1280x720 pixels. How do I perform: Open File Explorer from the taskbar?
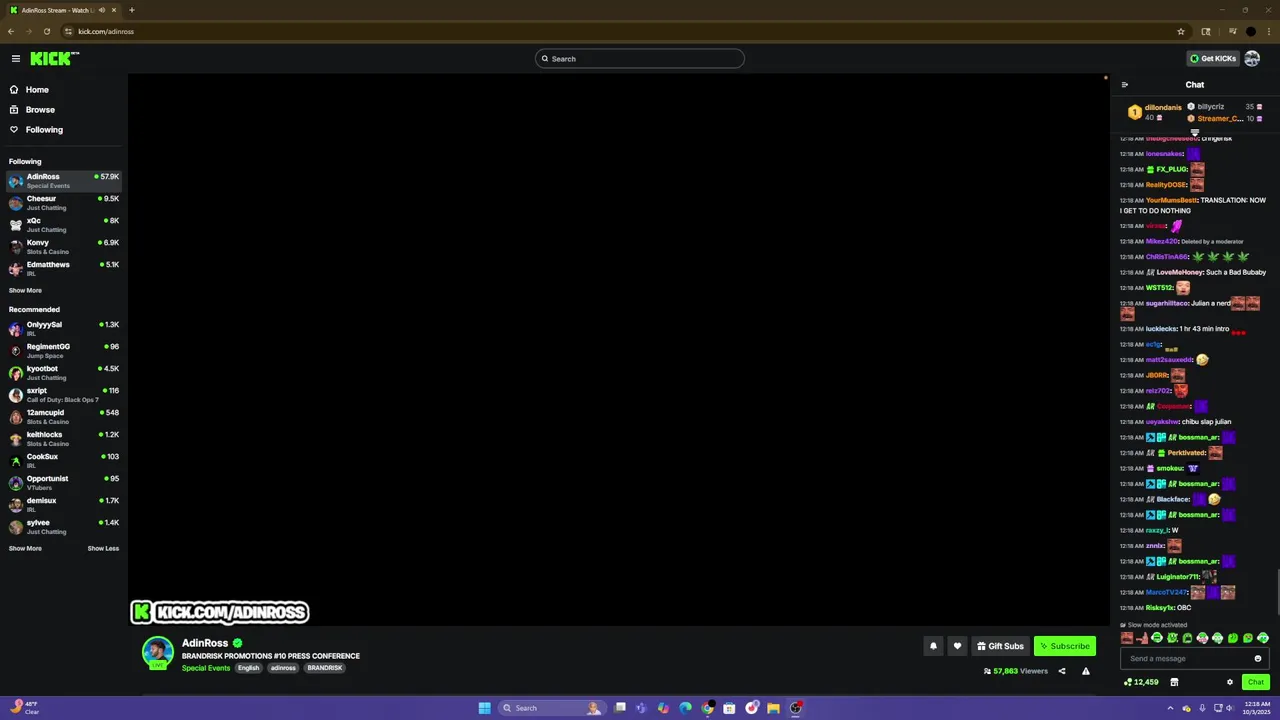click(x=773, y=708)
